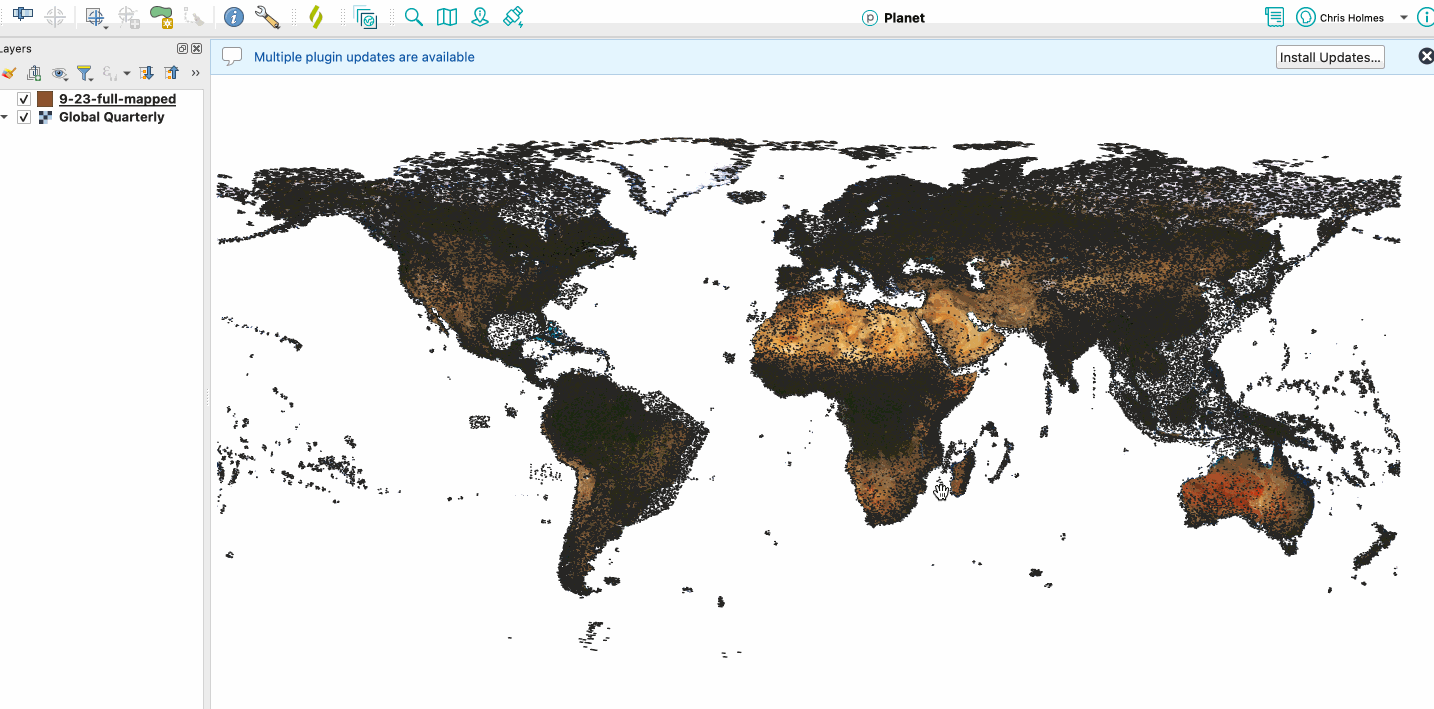Open the wrench processing tools icon
This screenshot has width=1434, height=709.
tap(267, 17)
